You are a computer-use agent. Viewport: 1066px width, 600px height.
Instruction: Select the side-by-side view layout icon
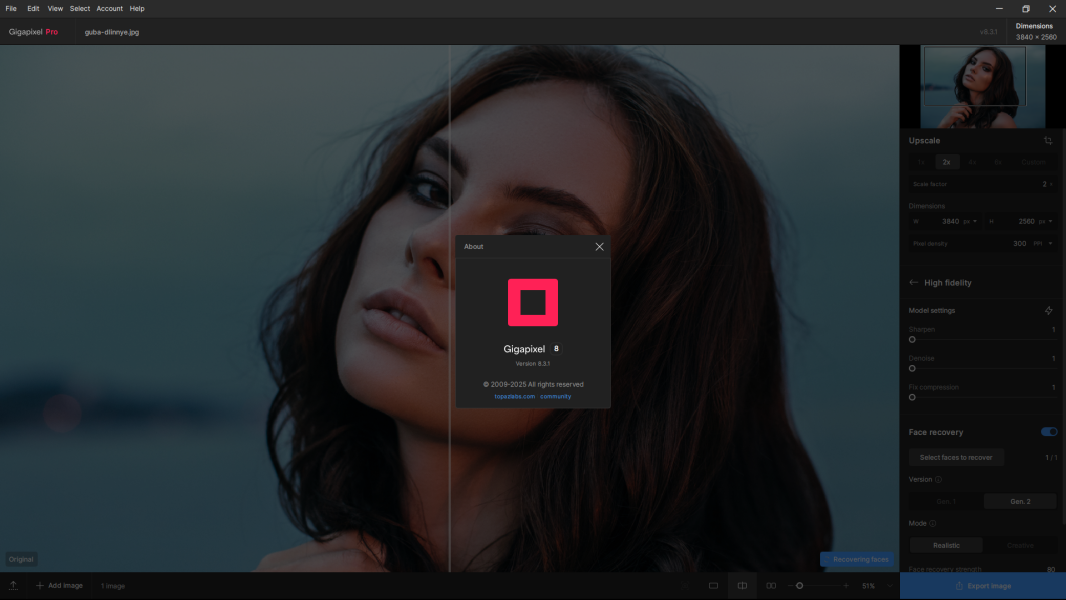click(x=771, y=586)
